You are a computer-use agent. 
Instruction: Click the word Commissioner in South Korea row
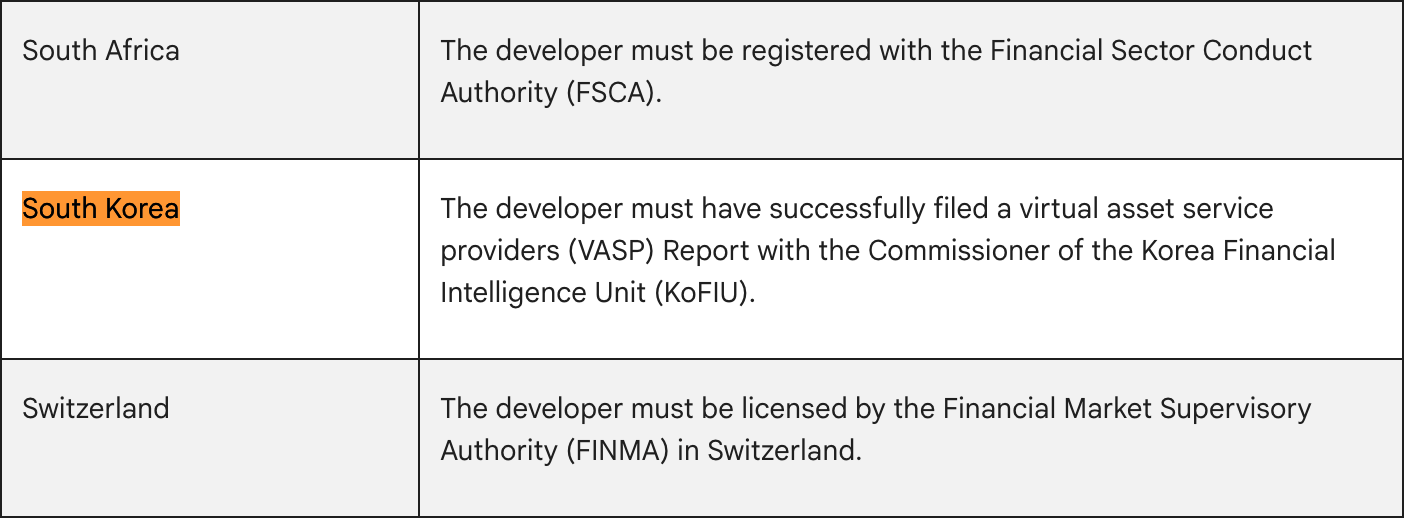point(962,251)
